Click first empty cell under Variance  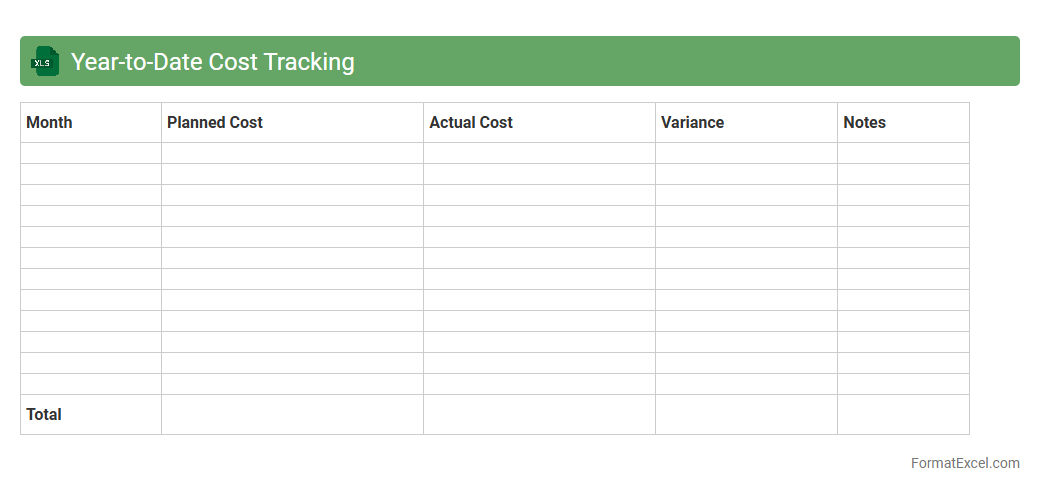pyautogui.click(x=746, y=153)
